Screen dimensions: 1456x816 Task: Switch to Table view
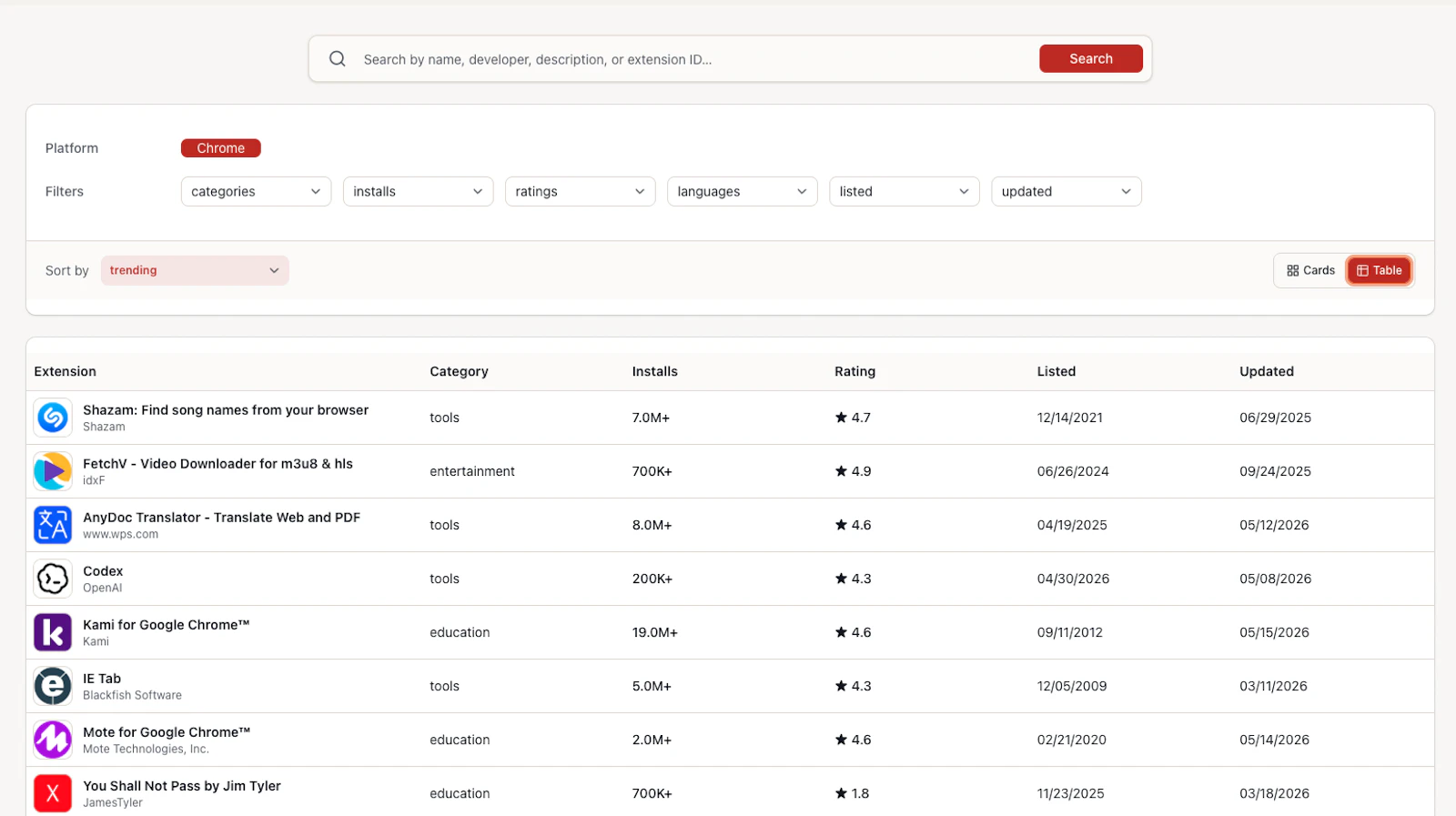pyautogui.click(x=1380, y=270)
